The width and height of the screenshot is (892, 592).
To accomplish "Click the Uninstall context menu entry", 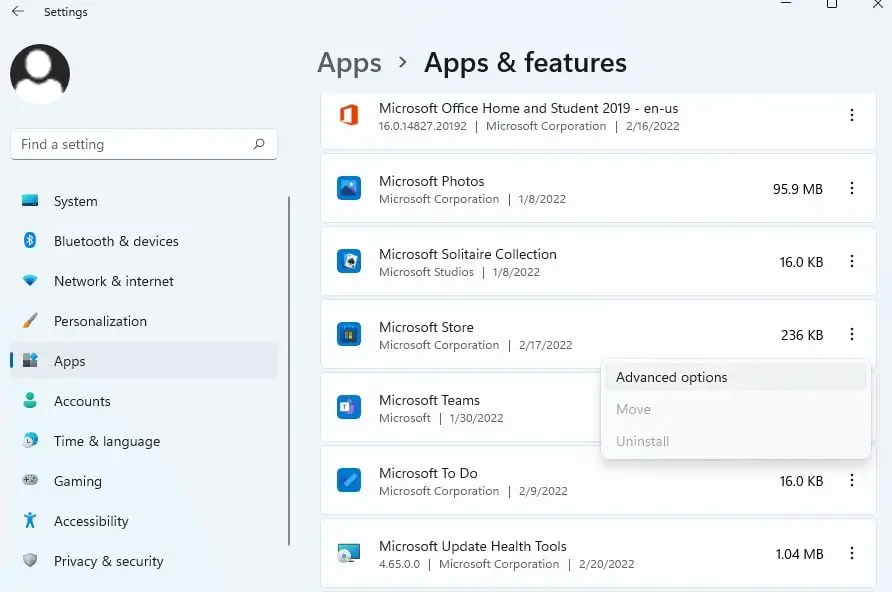I will (736, 441).
